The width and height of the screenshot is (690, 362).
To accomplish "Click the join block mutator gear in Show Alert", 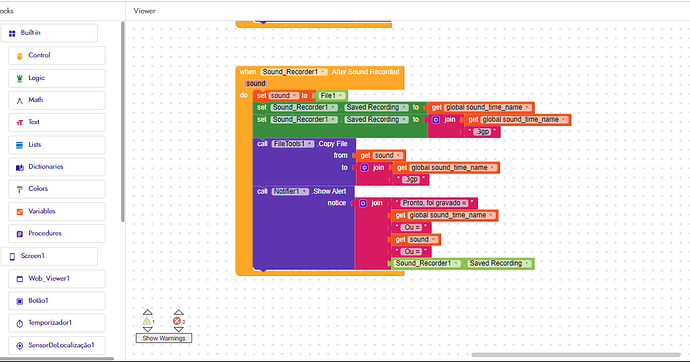I will point(363,203).
